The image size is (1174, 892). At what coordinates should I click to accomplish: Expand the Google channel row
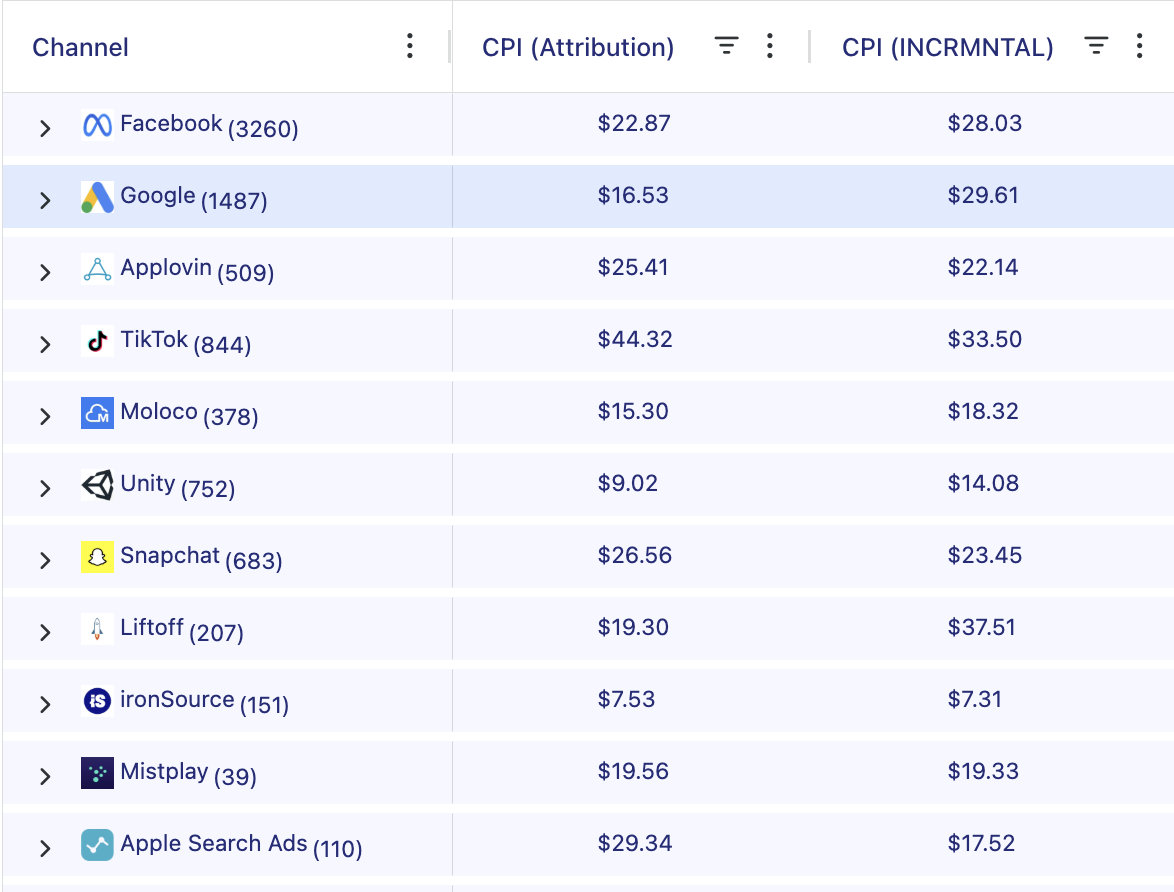click(45, 200)
